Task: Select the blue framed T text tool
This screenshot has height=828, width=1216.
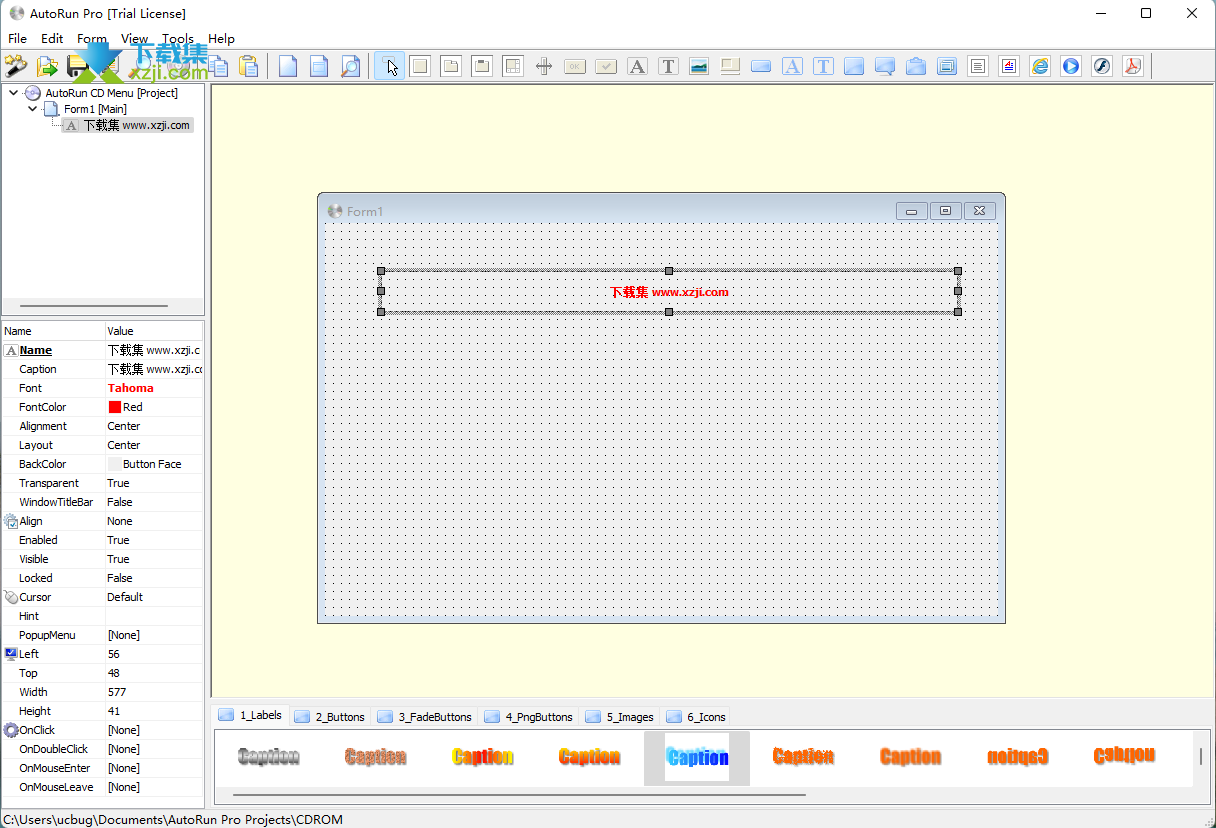Action: point(823,67)
